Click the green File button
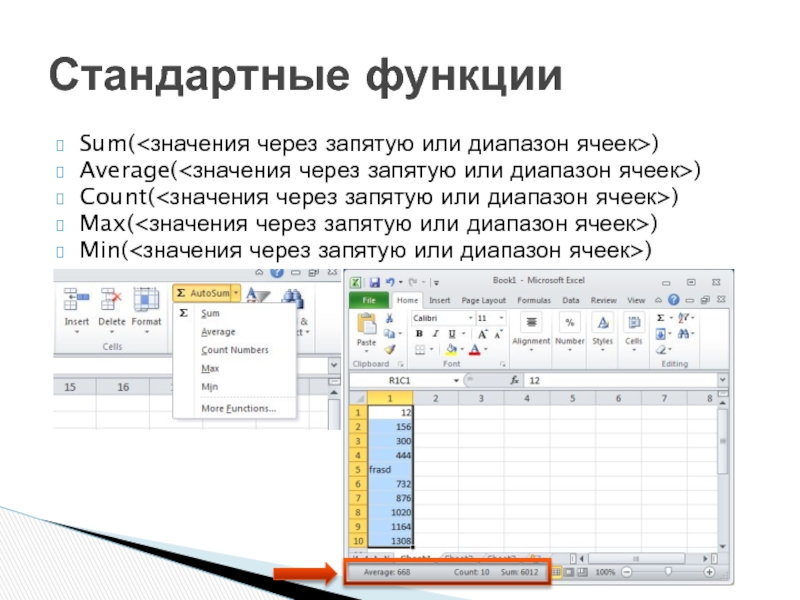Viewport: 800px width, 600px height. (x=369, y=300)
